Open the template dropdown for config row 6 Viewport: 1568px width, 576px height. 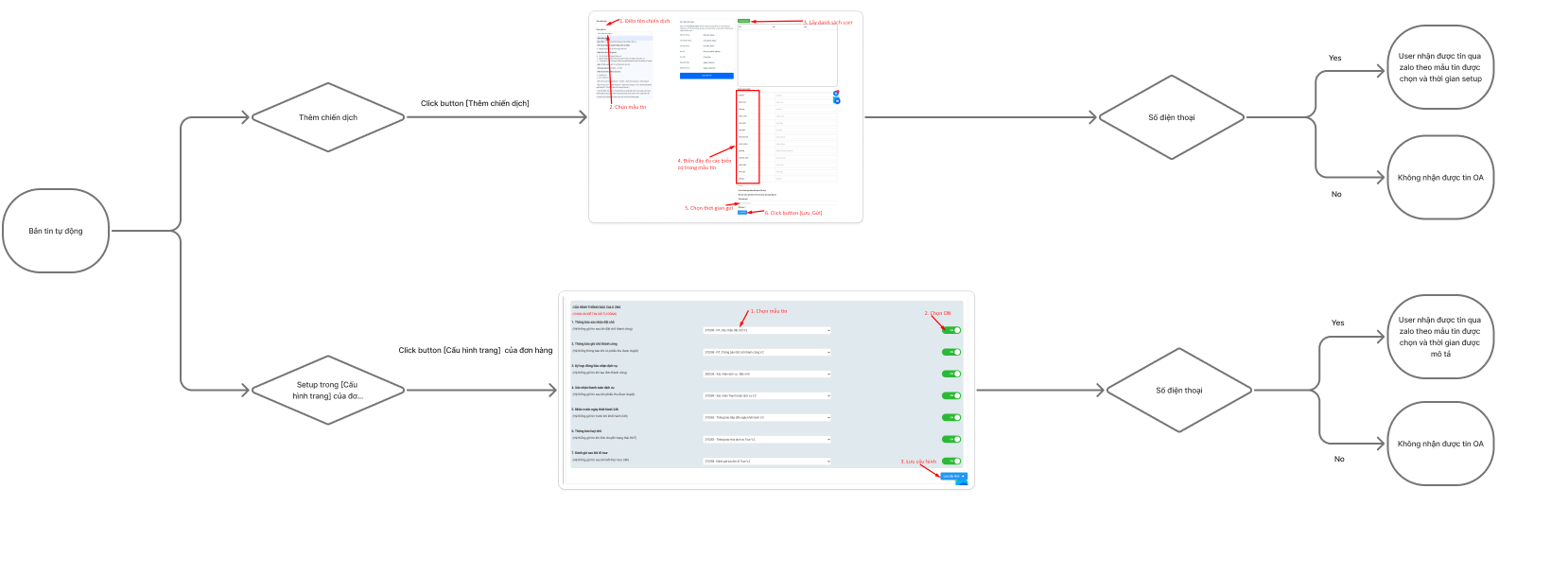[x=766, y=439]
